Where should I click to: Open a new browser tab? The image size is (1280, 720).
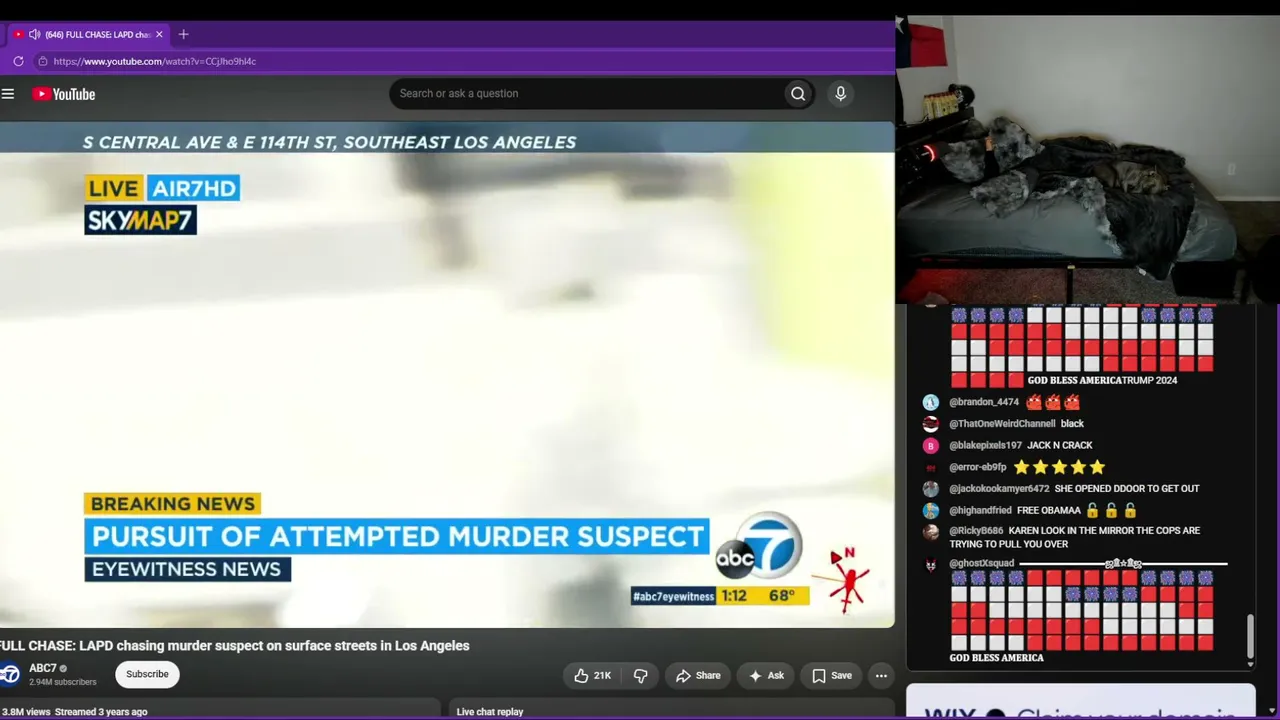[x=183, y=34]
